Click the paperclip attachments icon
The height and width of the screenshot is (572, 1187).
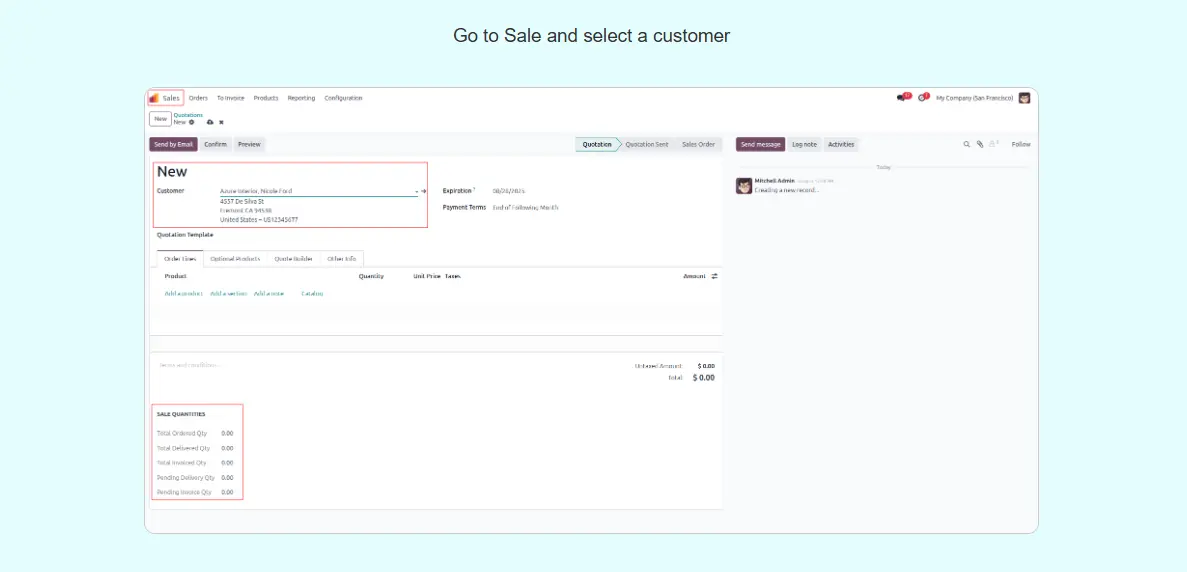980,144
